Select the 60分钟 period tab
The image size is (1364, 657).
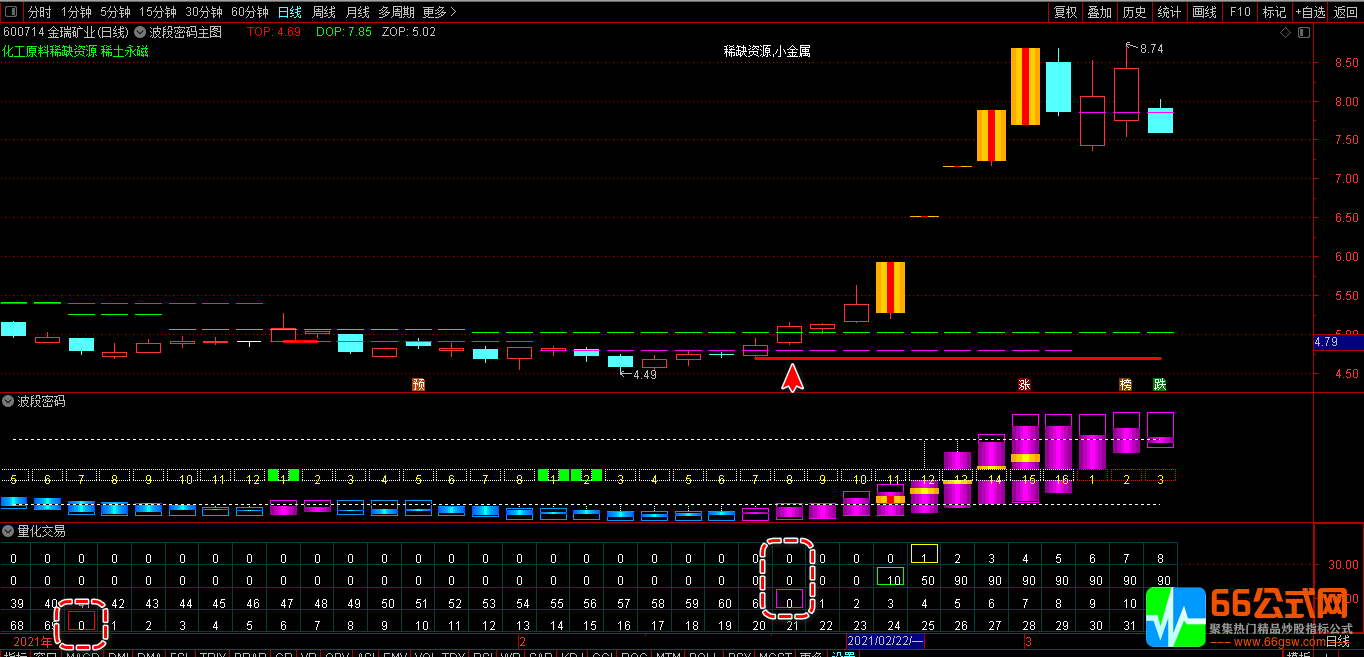point(249,12)
